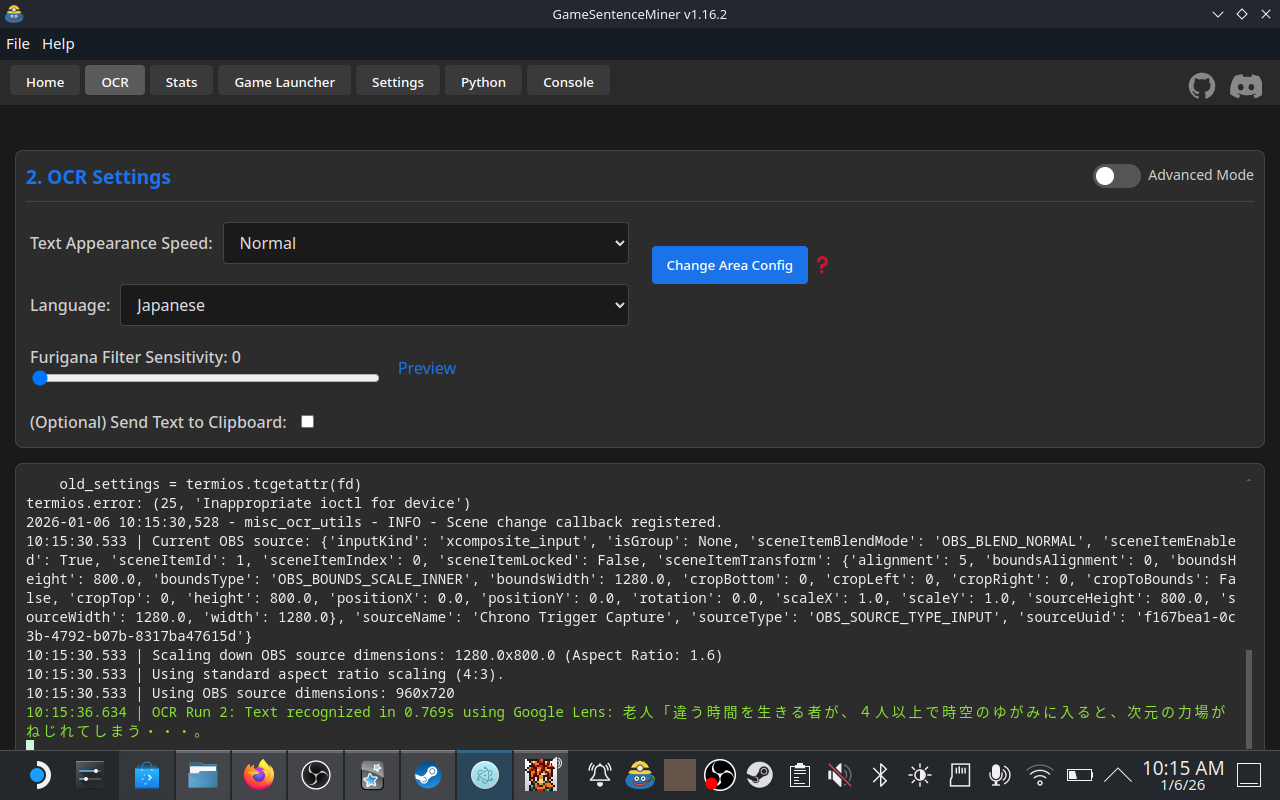This screenshot has width=1280, height=800.
Task: Open notifications via the bell icon
Action: (598, 775)
